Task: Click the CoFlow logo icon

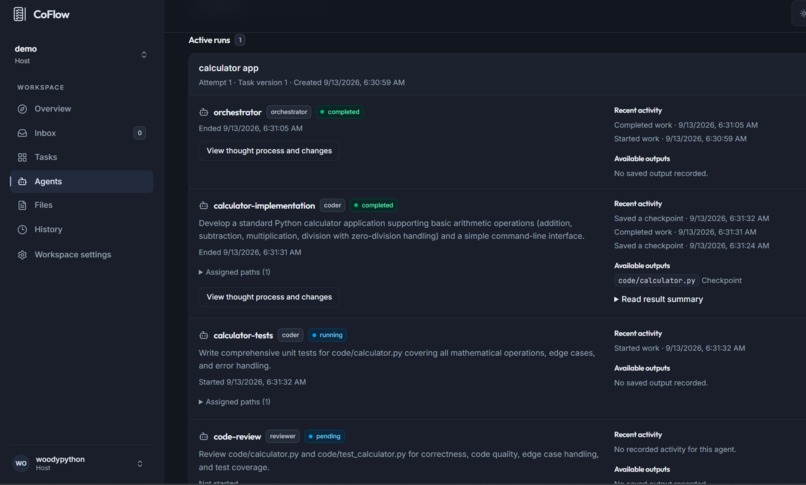Action: [x=20, y=14]
